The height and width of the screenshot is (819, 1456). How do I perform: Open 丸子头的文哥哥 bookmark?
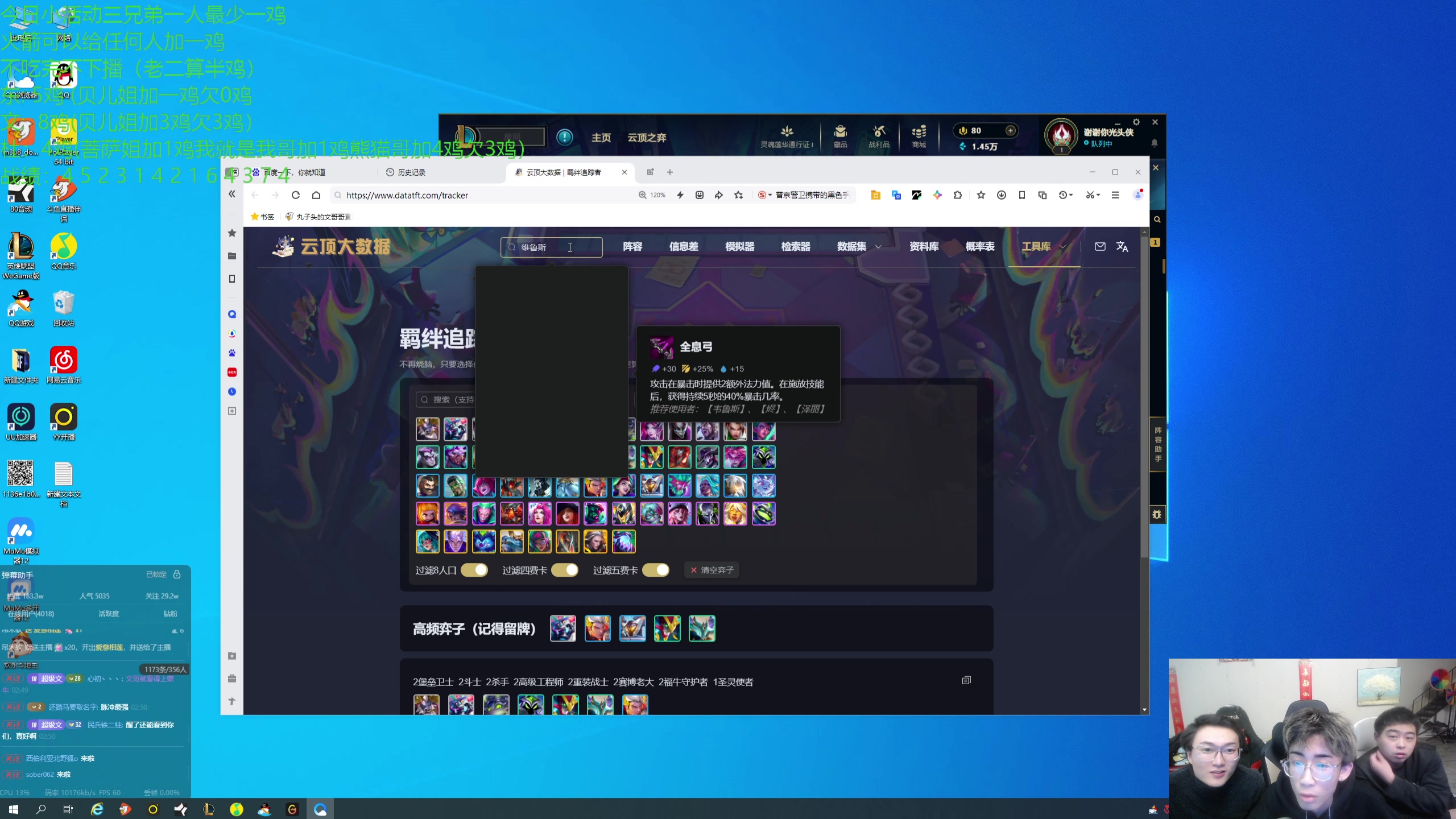[318, 217]
